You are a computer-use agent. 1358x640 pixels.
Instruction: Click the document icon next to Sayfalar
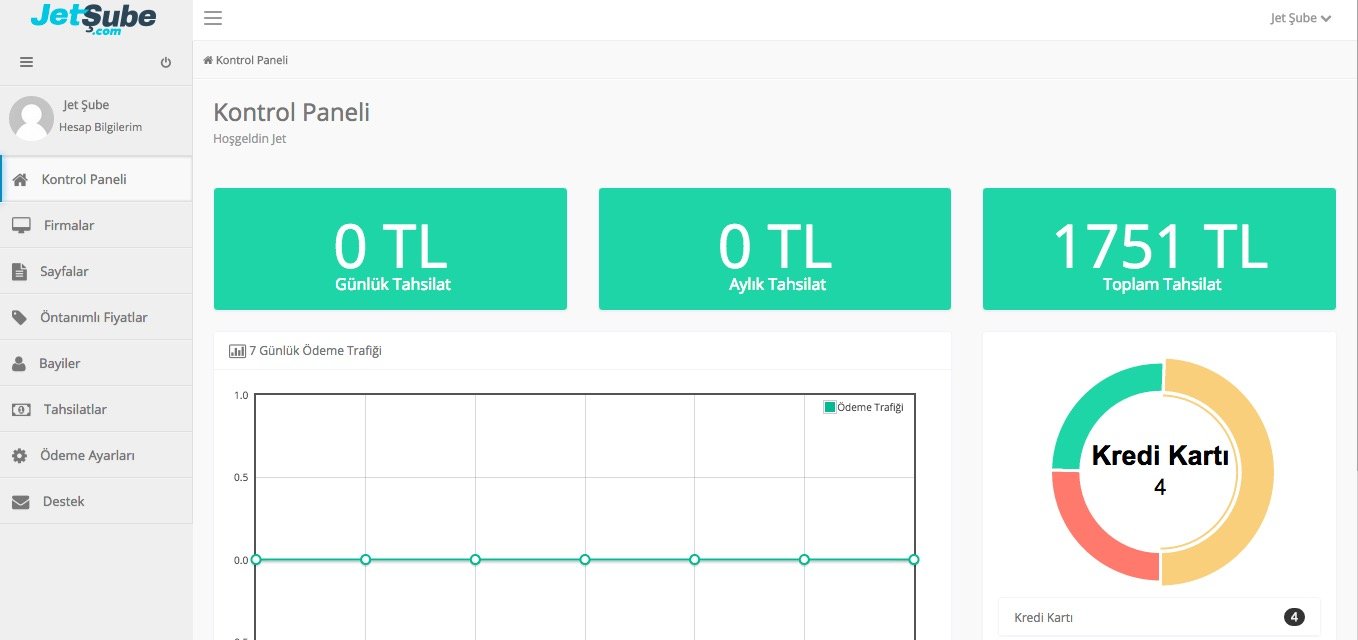(x=19, y=272)
